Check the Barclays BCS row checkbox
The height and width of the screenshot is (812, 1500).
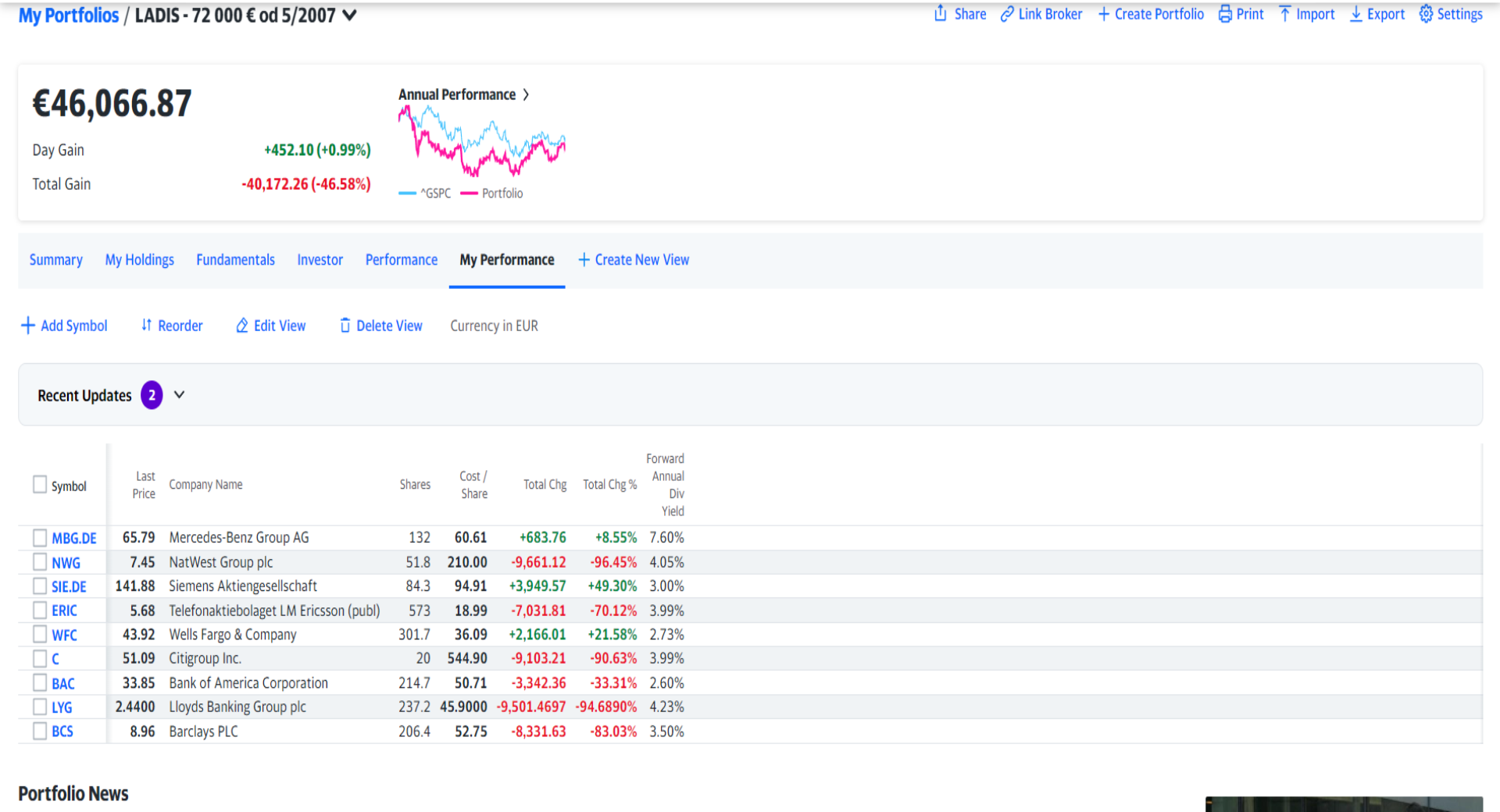(x=40, y=731)
